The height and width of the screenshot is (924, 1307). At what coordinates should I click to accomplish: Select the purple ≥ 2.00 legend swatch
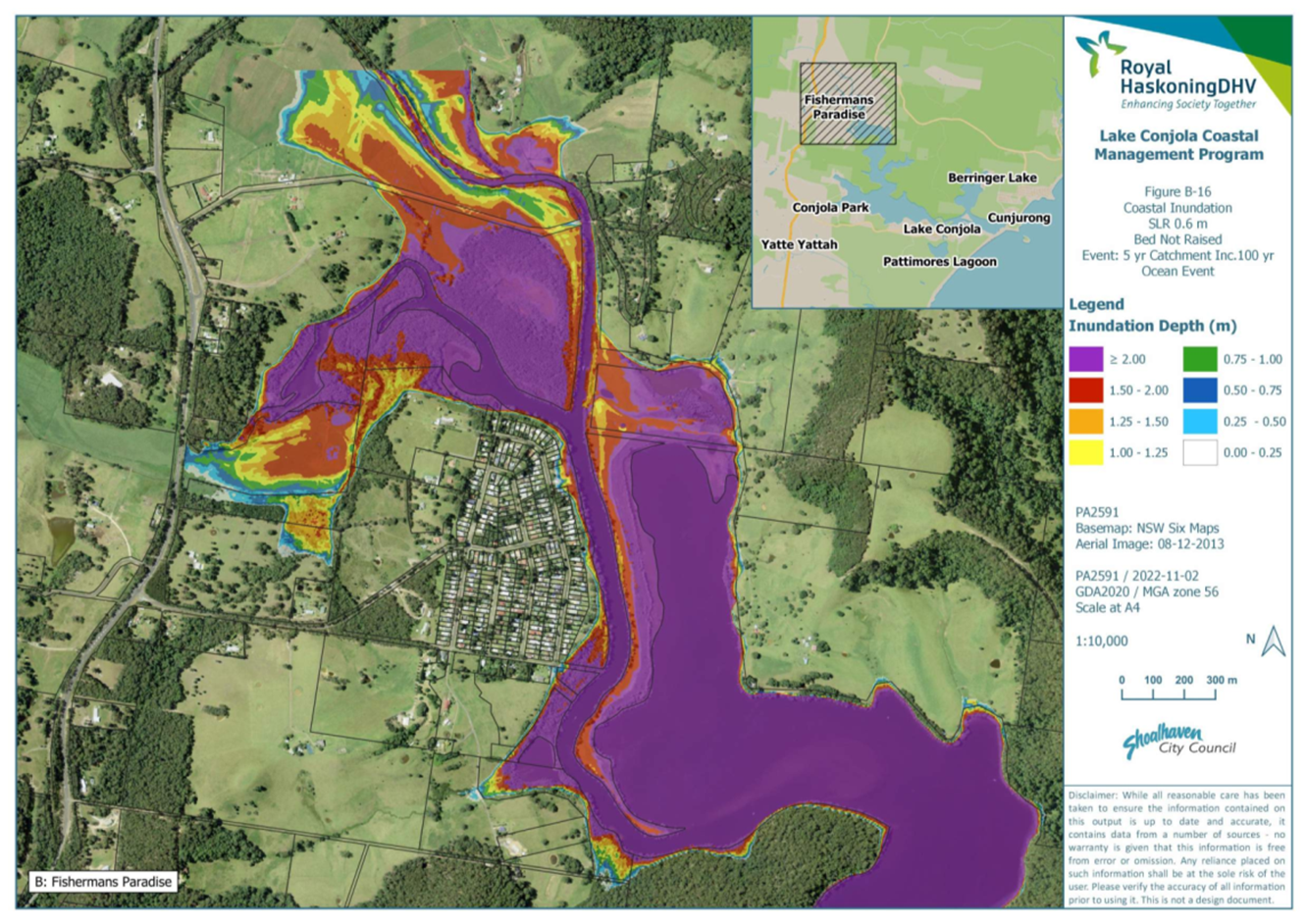1085,359
